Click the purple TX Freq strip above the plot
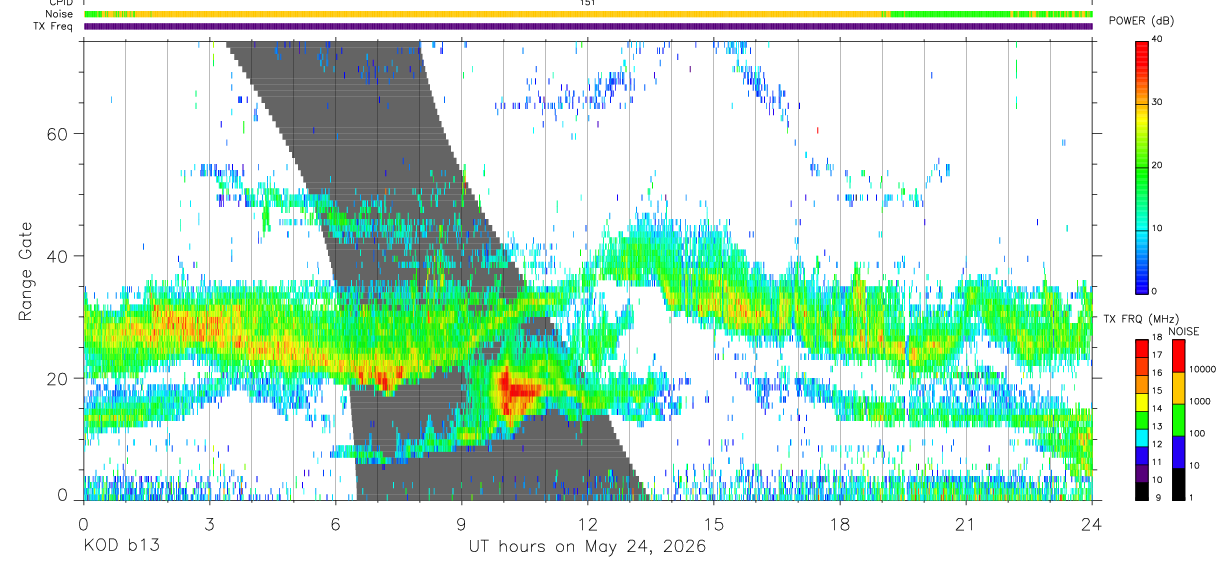 [588, 26]
